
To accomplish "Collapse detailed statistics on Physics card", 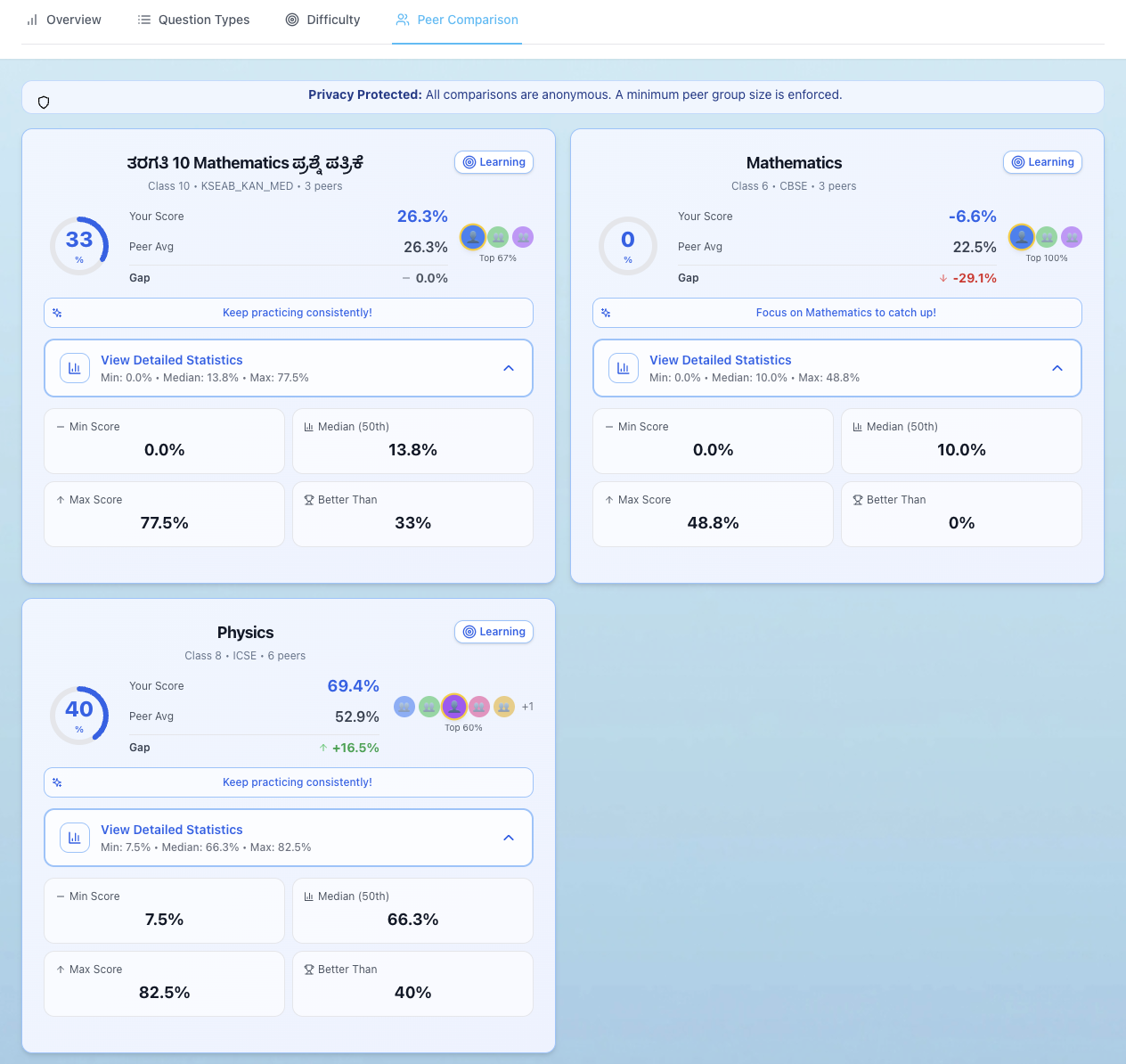I will 289,838.
